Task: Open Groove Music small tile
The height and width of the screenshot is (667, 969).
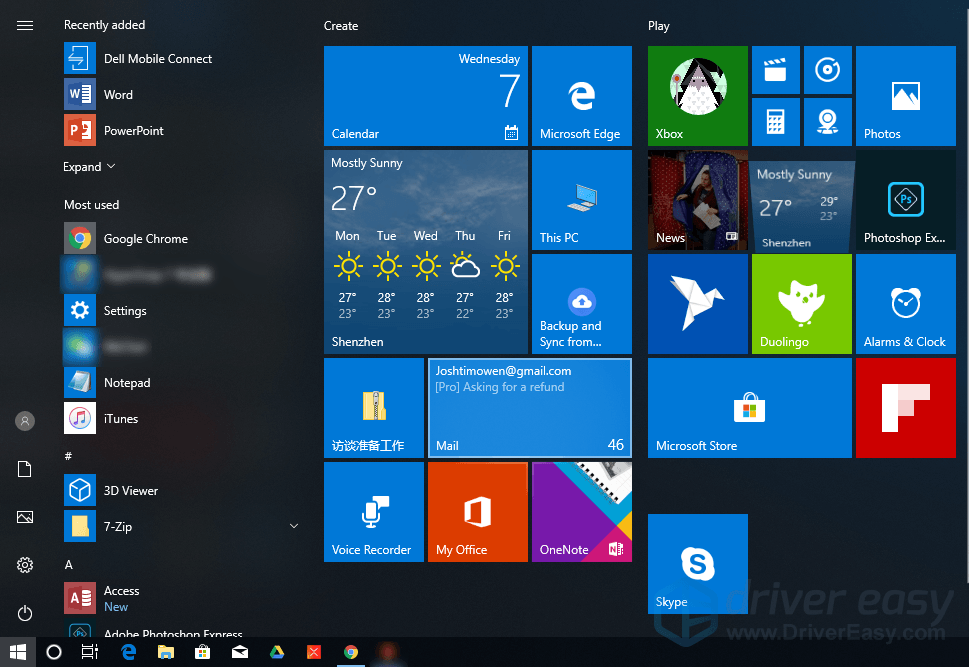Action: 827,70
